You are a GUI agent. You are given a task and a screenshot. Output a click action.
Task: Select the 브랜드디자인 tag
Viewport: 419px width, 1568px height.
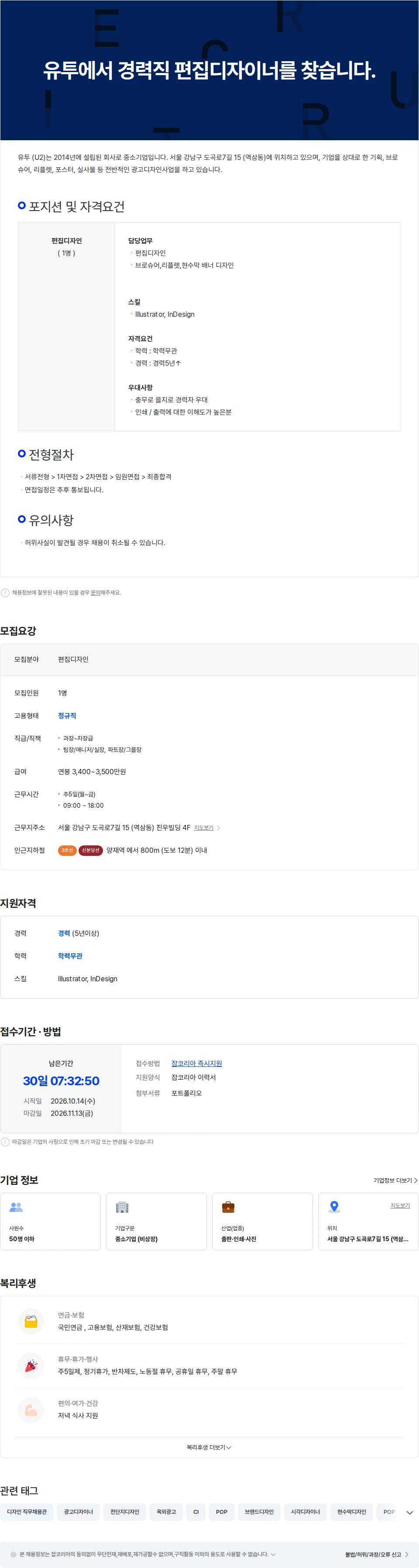tap(259, 1512)
